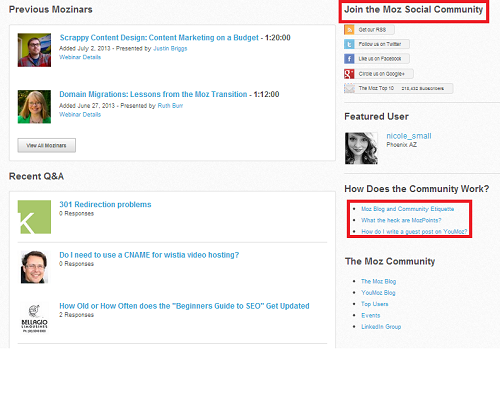Open presenter Ruth Burr profile link

170,106
